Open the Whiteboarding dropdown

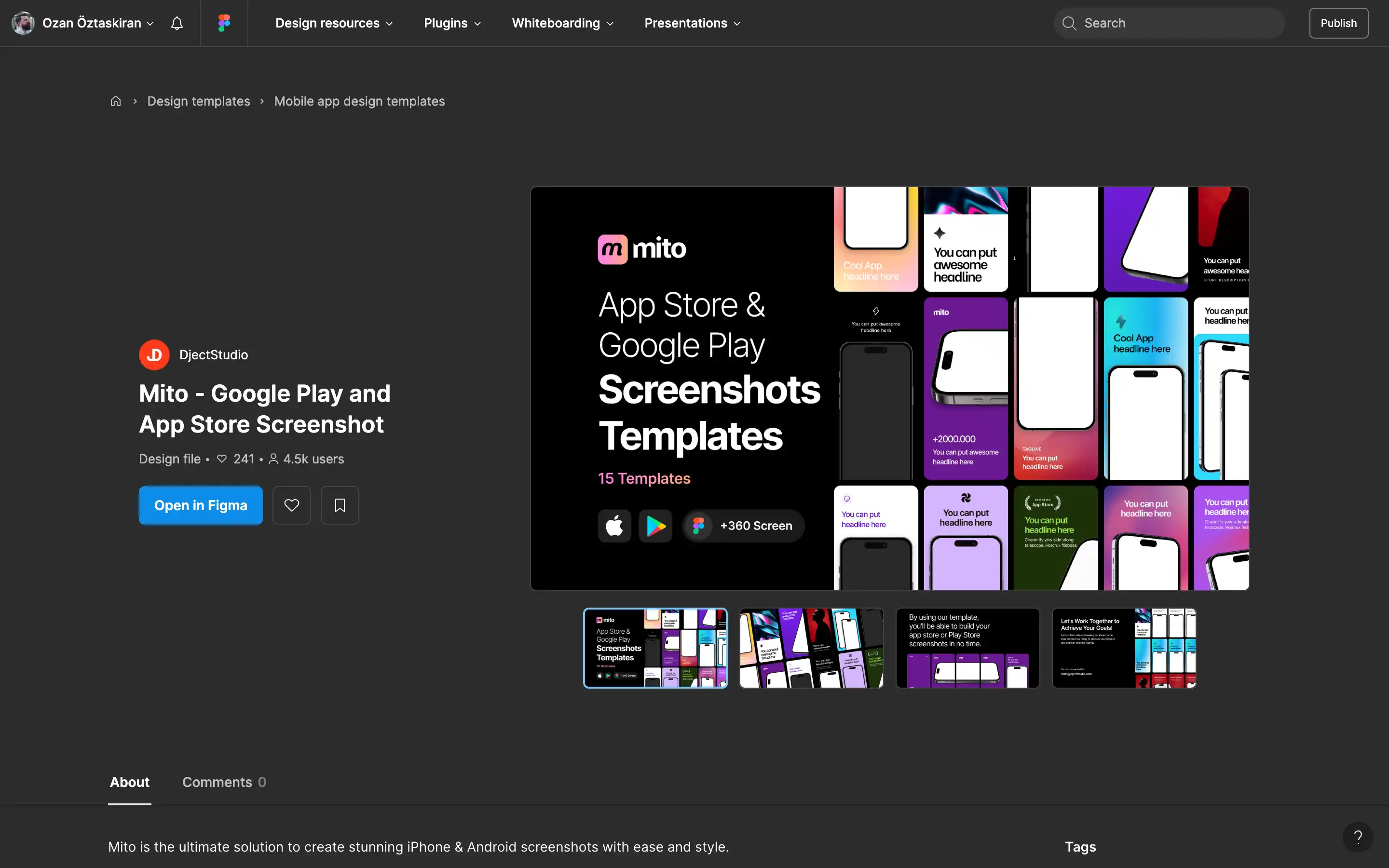[x=562, y=23]
